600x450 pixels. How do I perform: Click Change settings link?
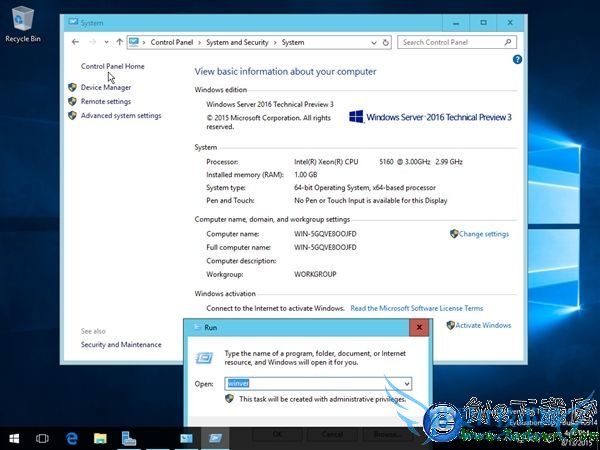(x=484, y=234)
